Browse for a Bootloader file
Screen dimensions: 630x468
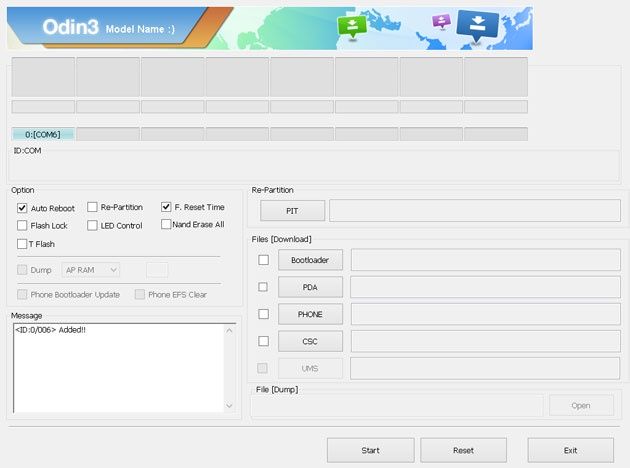click(310, 260)
